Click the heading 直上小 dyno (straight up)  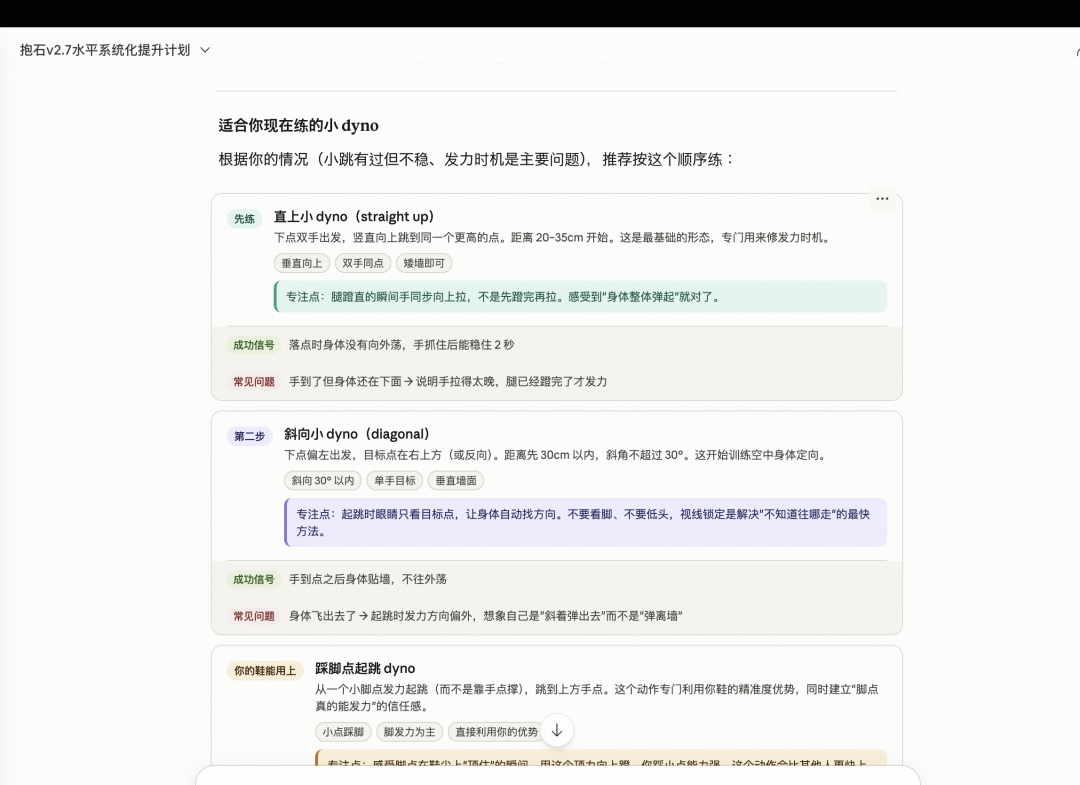[x=354, y=217]
